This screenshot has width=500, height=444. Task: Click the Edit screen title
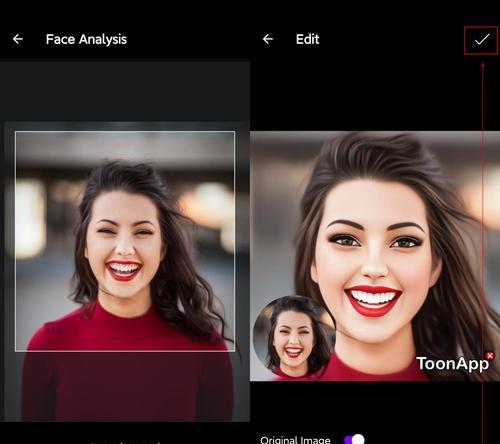click(x=307, y=39)
